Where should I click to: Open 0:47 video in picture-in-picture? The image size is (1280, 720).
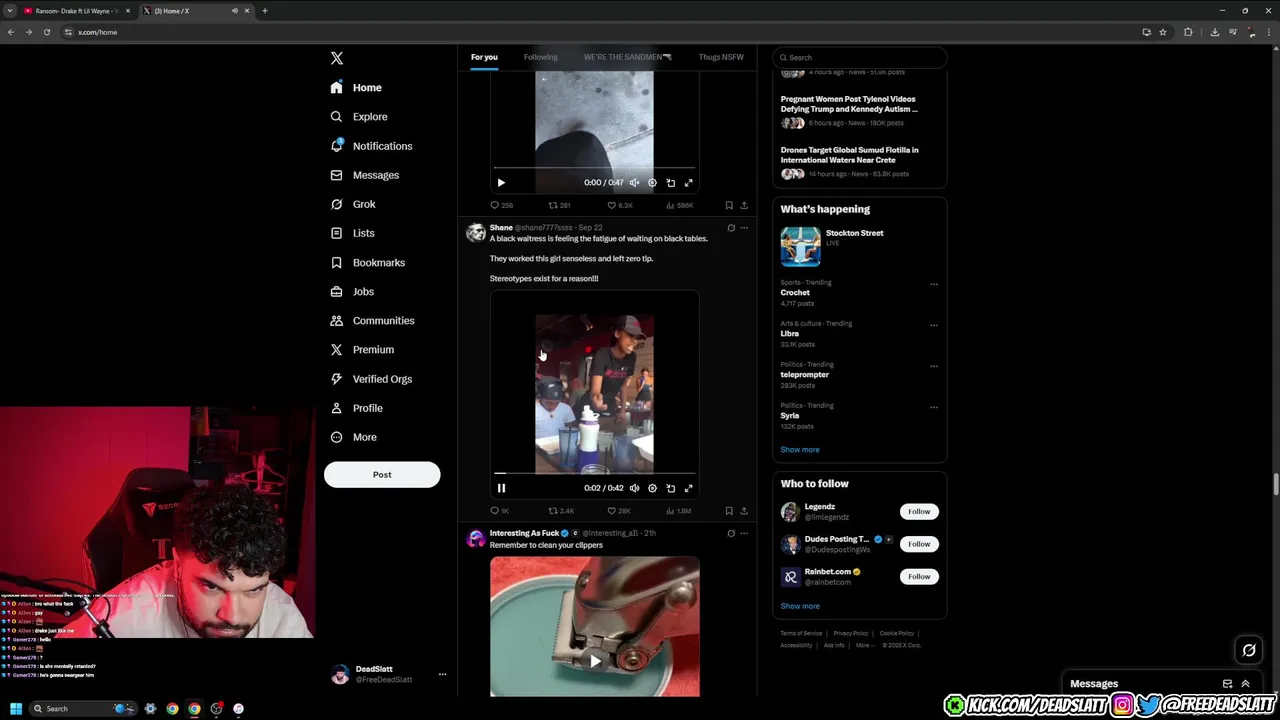(671, 183)
